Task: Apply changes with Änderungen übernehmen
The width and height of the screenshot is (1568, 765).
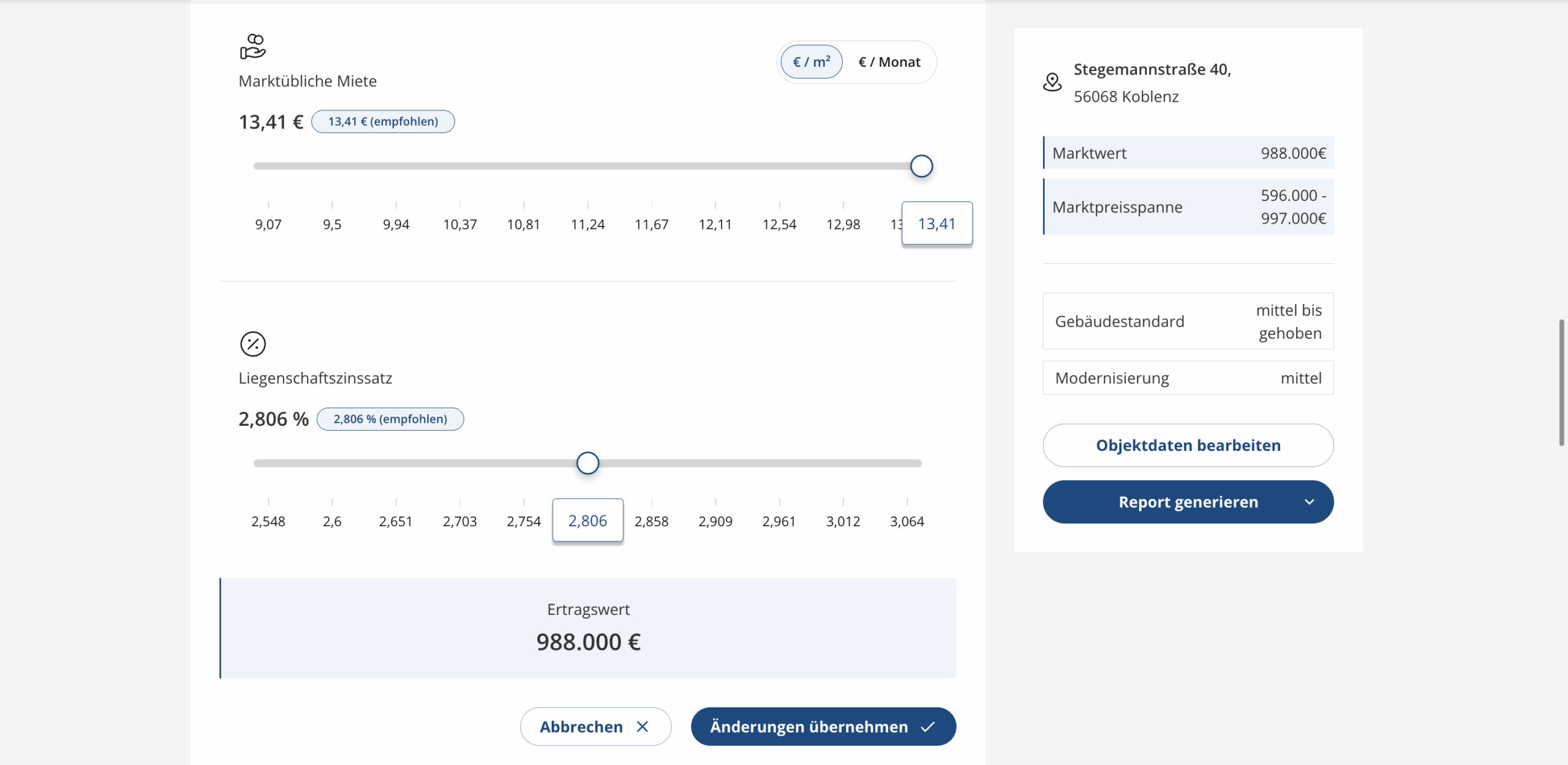Action: [x=823, y=726]
